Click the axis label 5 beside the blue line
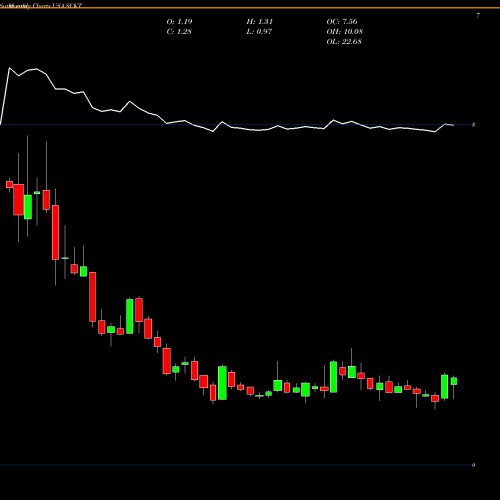Viewport: 500px width, 500px height. (473, 125)
